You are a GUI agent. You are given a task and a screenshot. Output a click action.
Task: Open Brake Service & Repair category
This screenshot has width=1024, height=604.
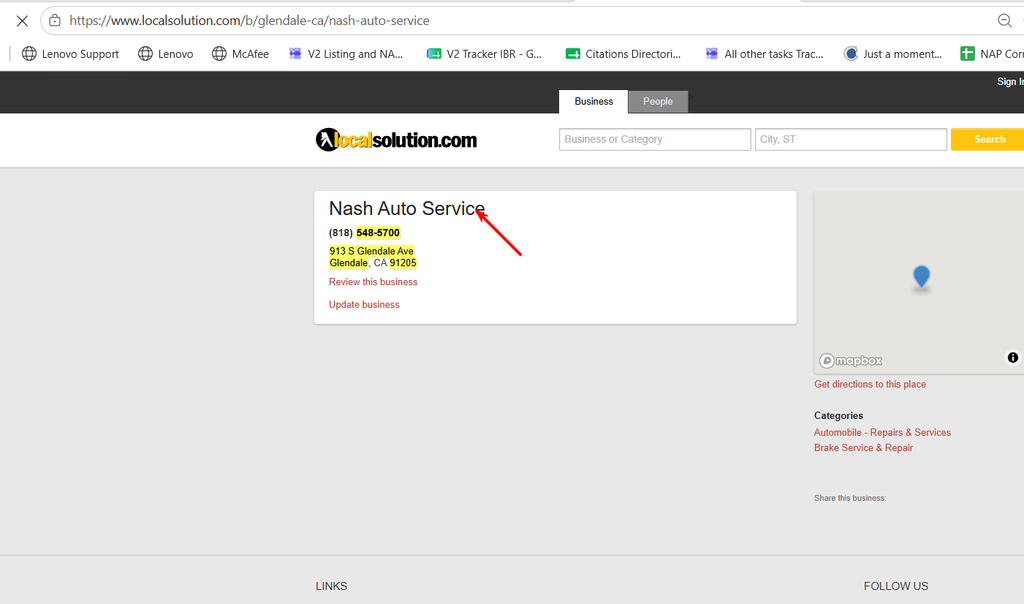point(863,448)
